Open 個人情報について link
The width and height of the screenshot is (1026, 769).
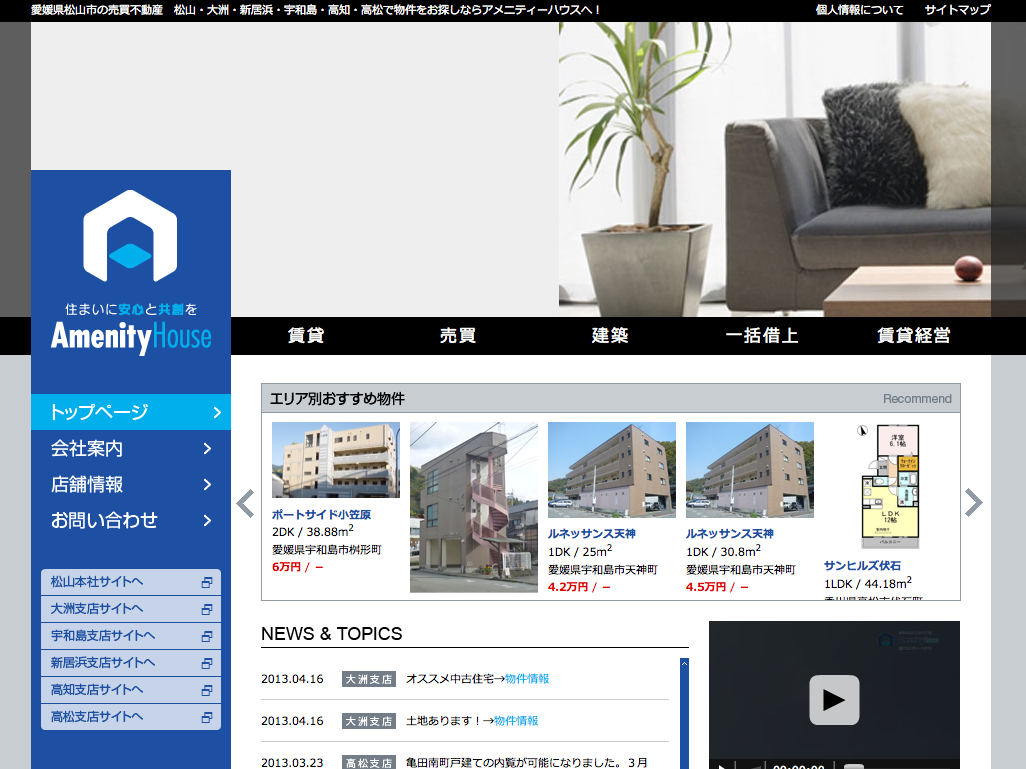859,10
